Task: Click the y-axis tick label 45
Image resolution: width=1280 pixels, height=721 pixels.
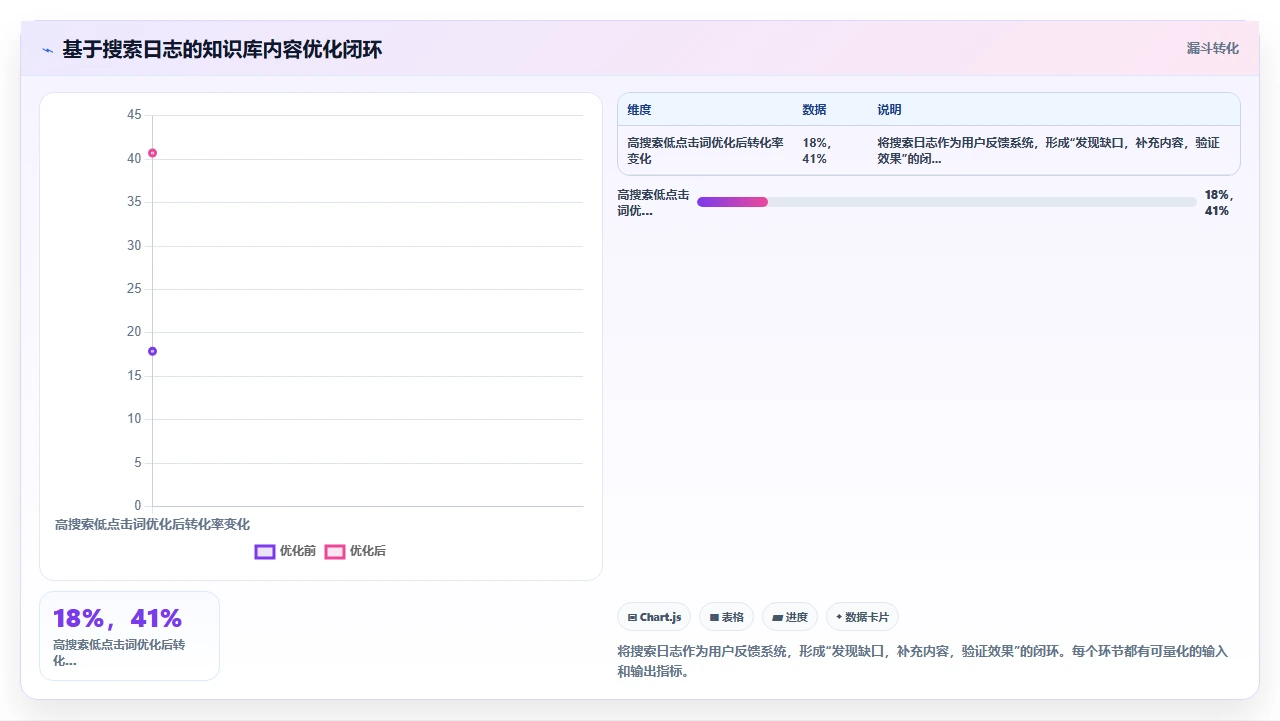Action: (x=134, y=115)
